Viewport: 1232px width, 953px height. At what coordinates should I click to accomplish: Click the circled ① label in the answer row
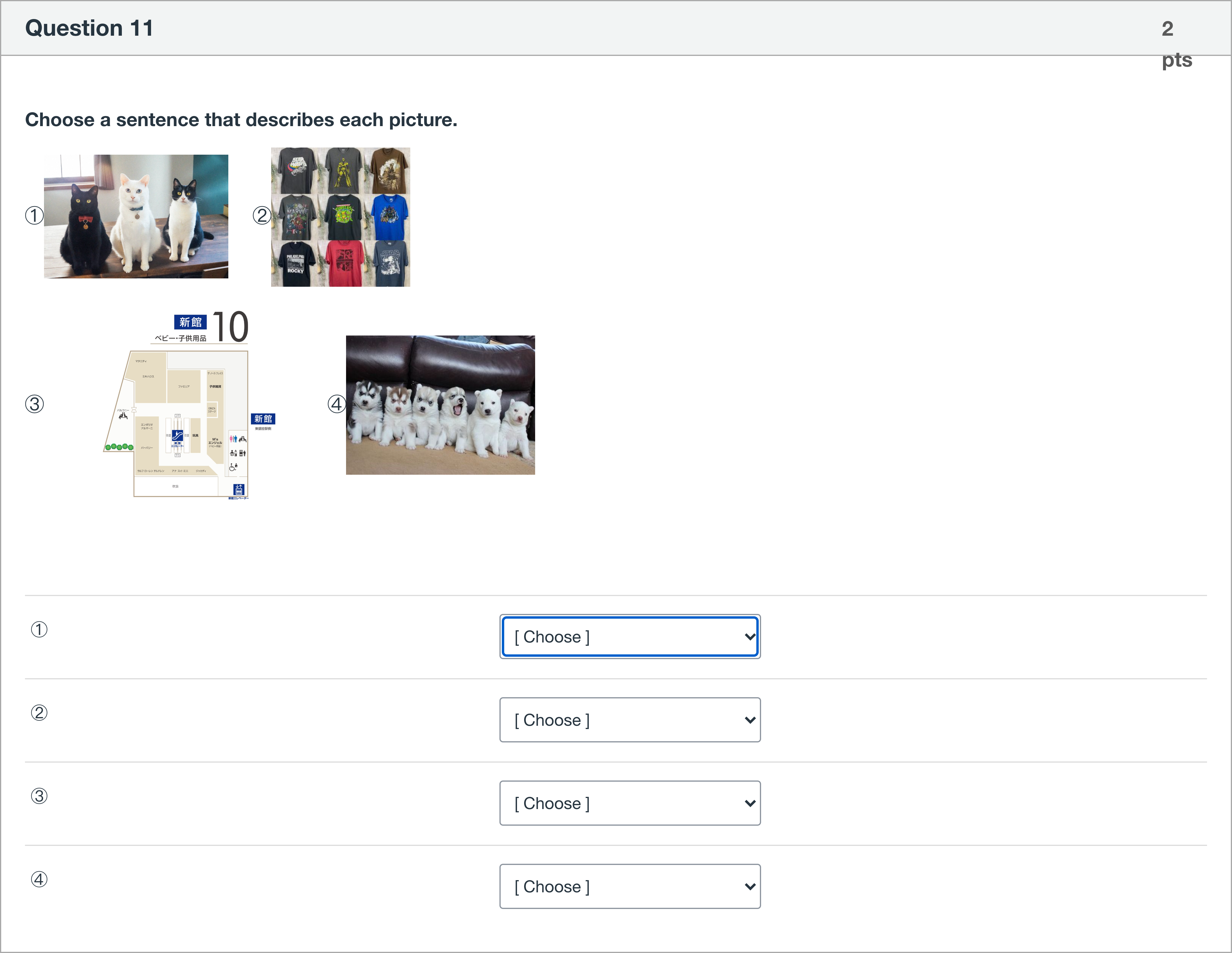point(39,629)
